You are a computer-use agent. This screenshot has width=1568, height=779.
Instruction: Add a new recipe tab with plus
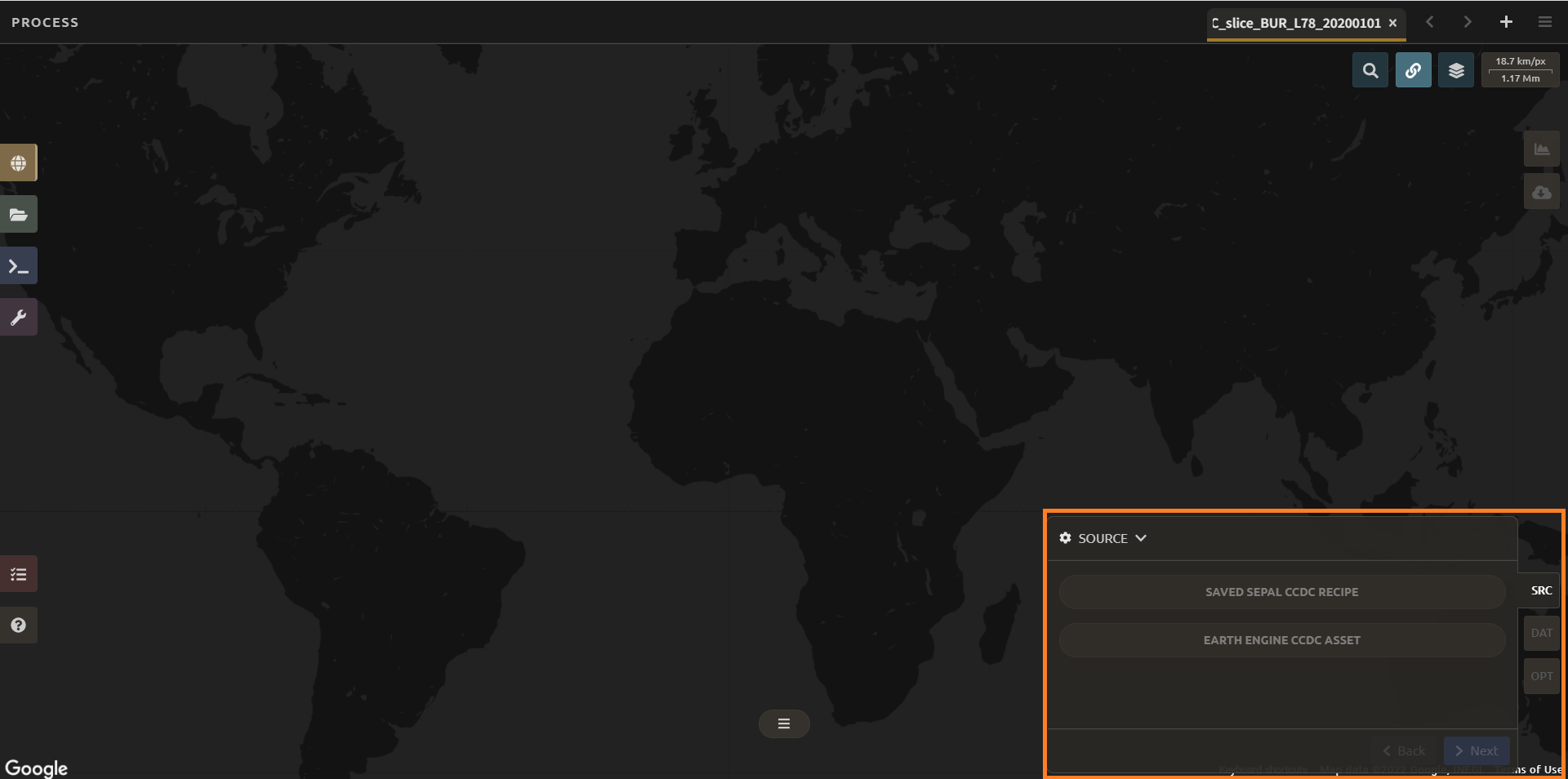point(1506,22)
